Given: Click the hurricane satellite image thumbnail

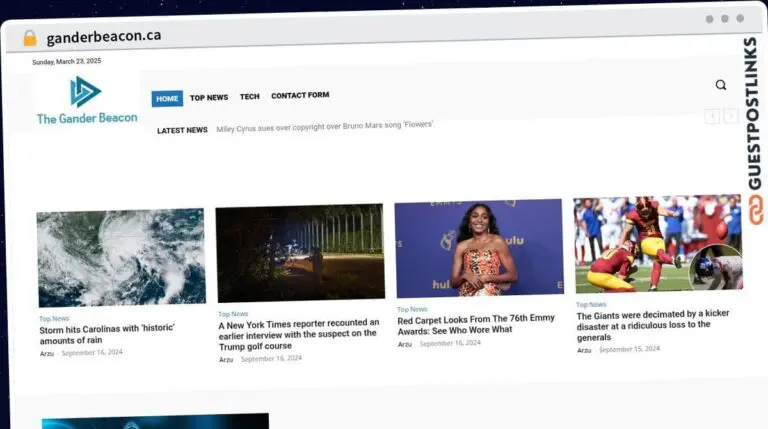Looking at the screenshot, I should tap(121, 257).
